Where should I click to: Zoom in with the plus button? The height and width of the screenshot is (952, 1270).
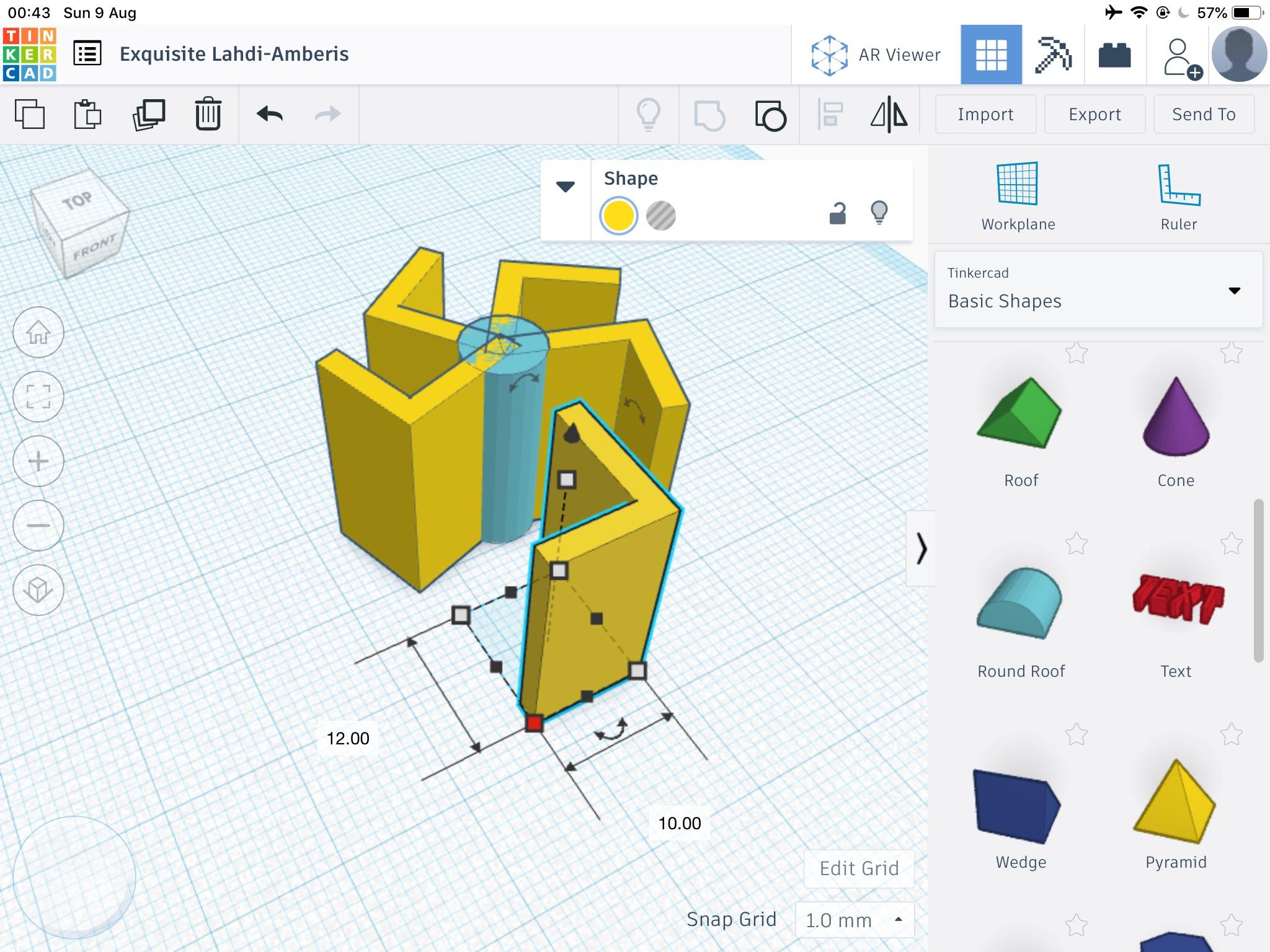point(38,461)
